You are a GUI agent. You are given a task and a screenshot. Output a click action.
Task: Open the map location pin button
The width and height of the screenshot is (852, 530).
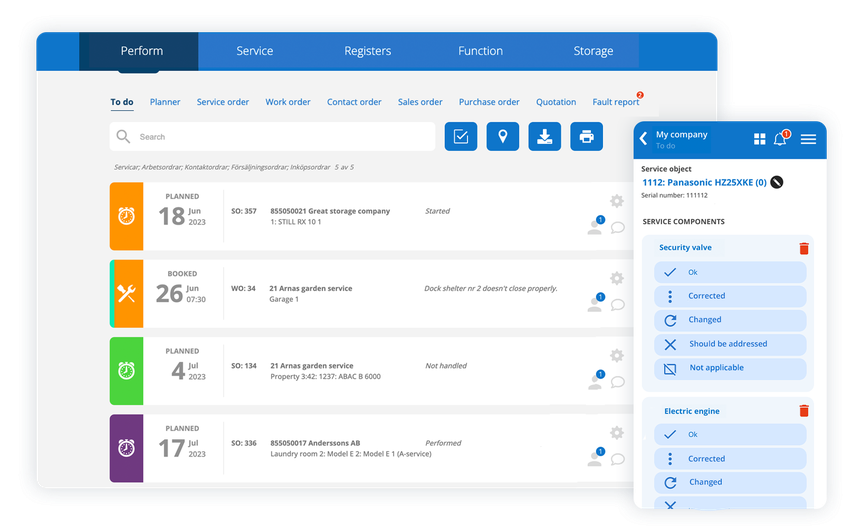pyautogui.click(x=502, y=137)
